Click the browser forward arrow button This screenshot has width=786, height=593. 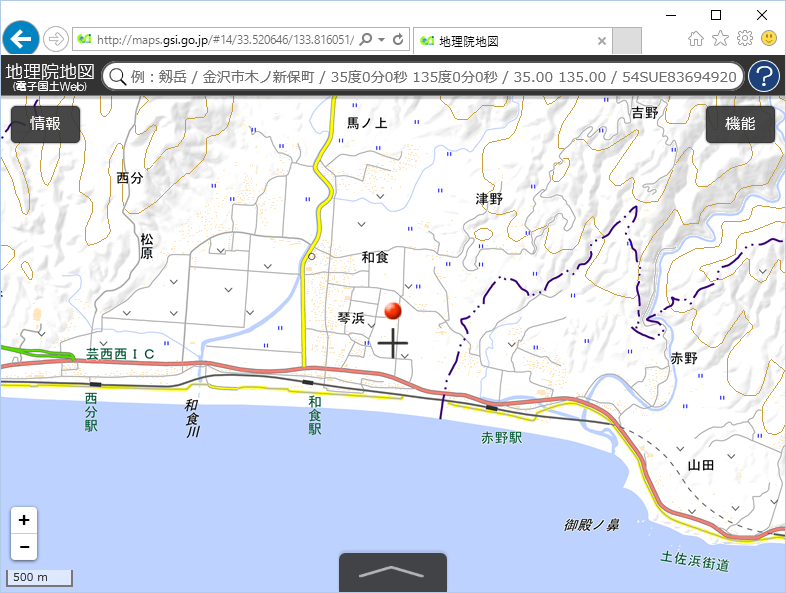55,39
